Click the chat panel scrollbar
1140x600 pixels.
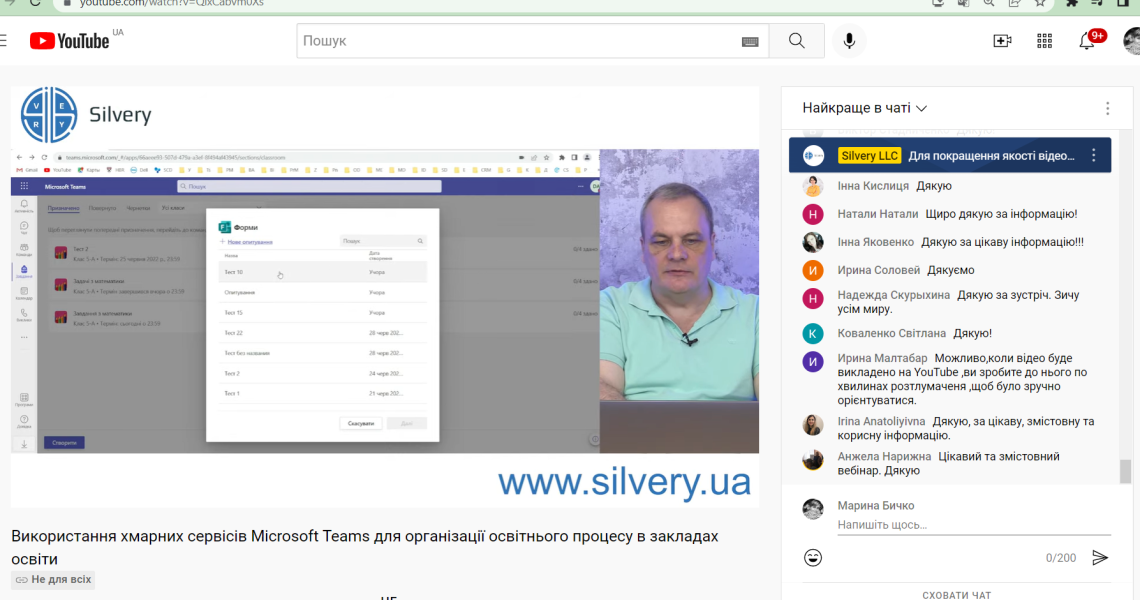pos(1125,471)
